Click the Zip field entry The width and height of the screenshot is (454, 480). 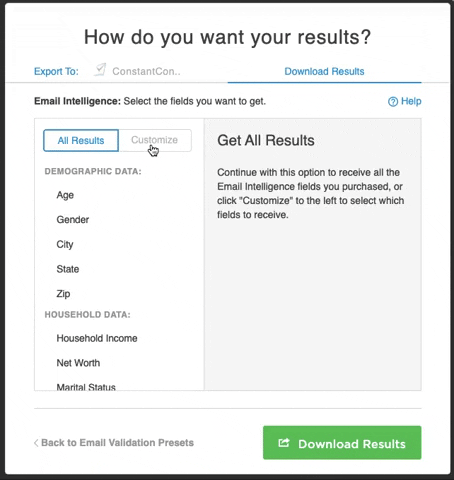point(63,294)
